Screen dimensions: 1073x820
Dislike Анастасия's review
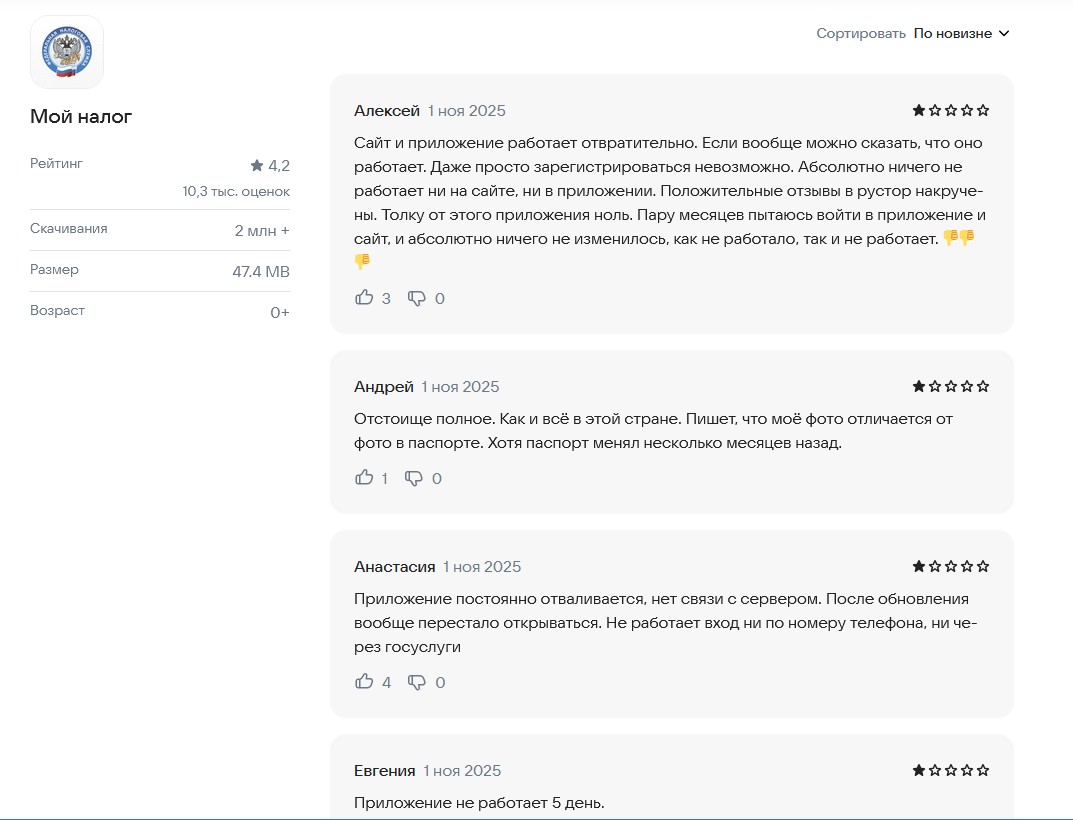click(417, 682)
